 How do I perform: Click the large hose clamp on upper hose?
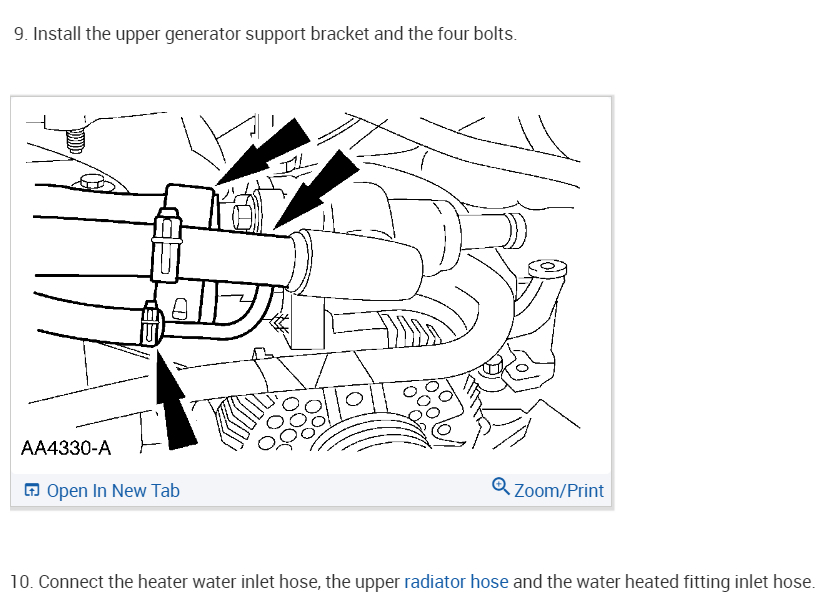[x=167, y=245]
